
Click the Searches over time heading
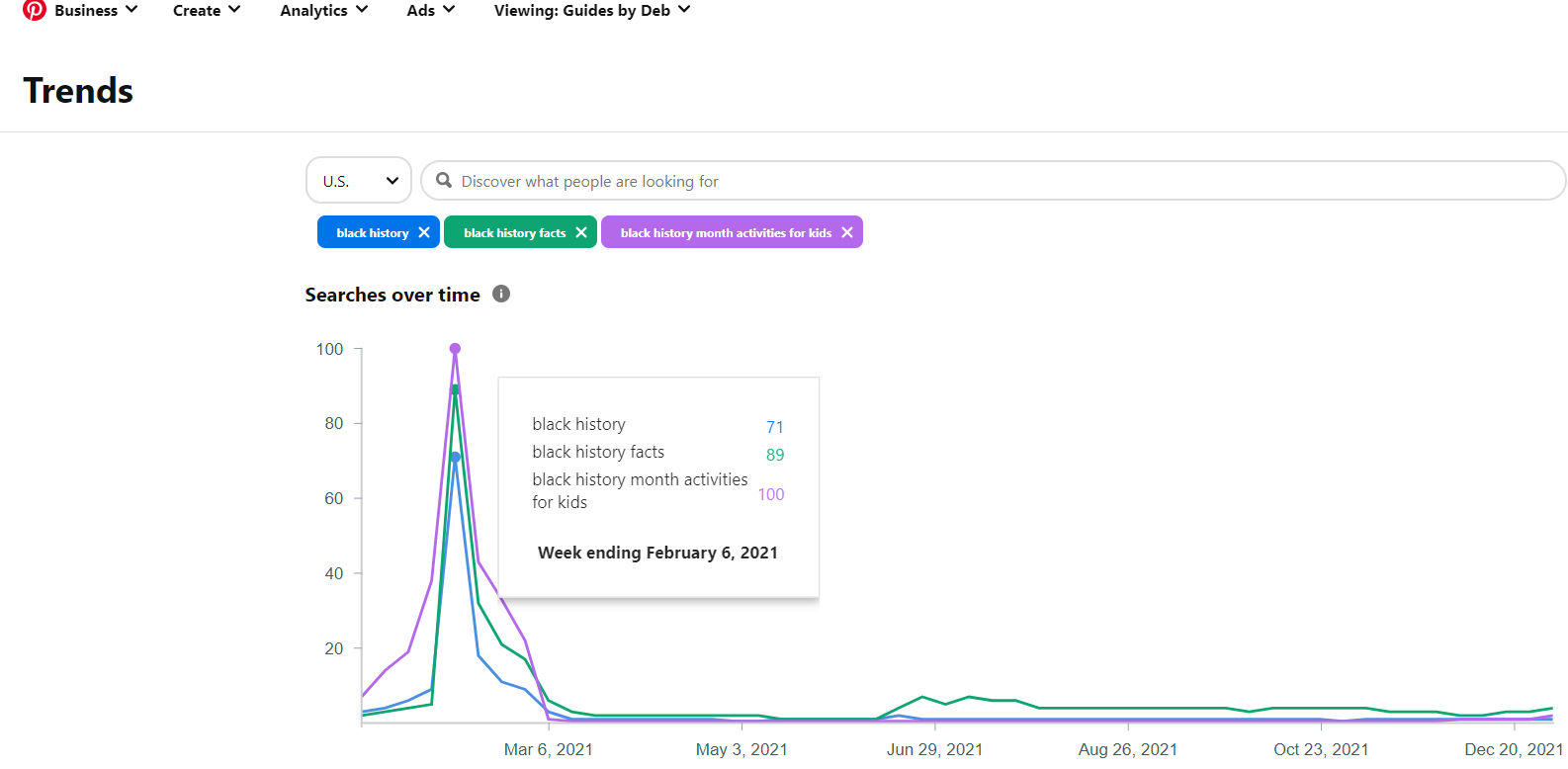(392, 295)
